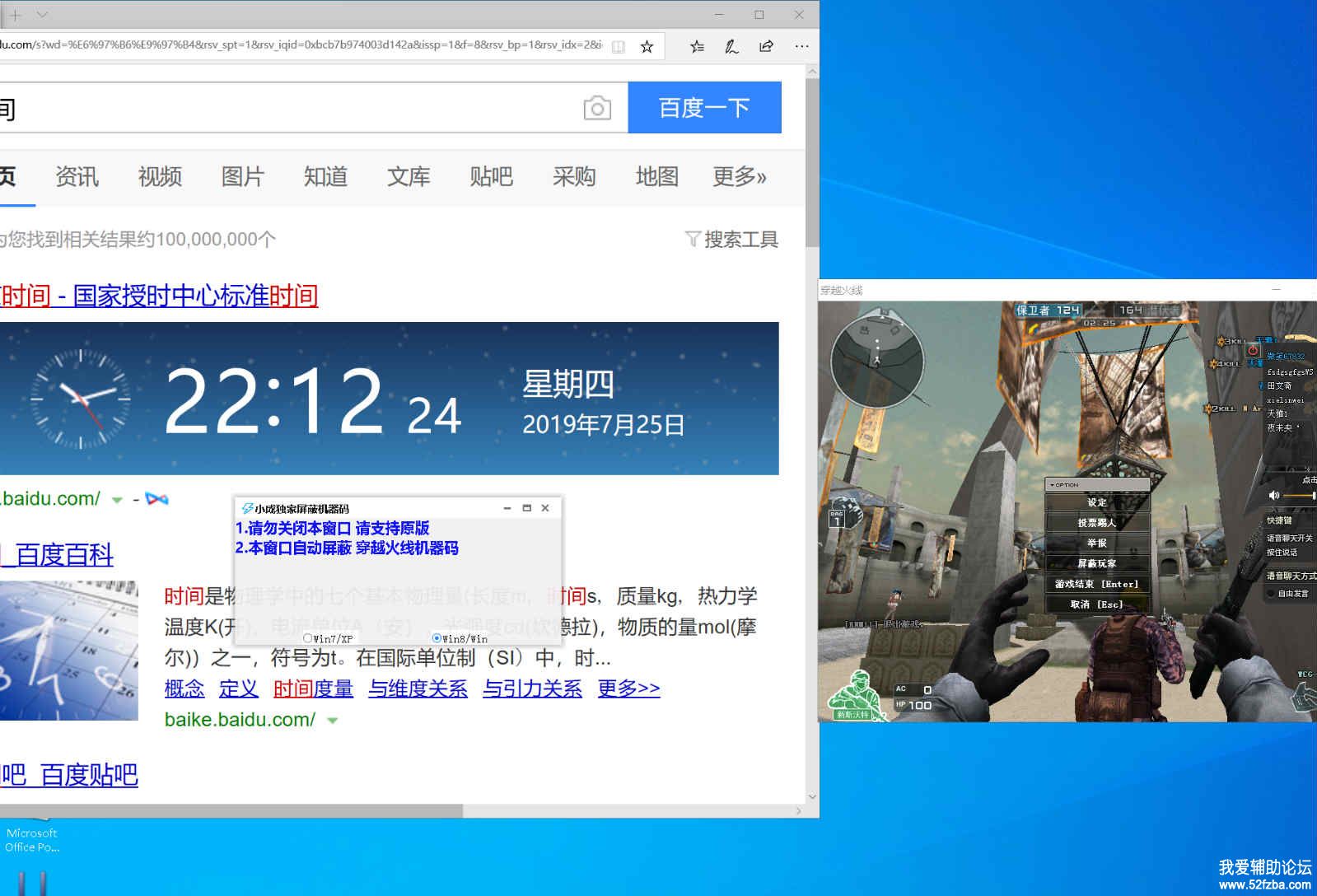Click 取消 [Esc] in game menu
The width and height of the screenshot is (1317, 896).
pos(1097,604)
